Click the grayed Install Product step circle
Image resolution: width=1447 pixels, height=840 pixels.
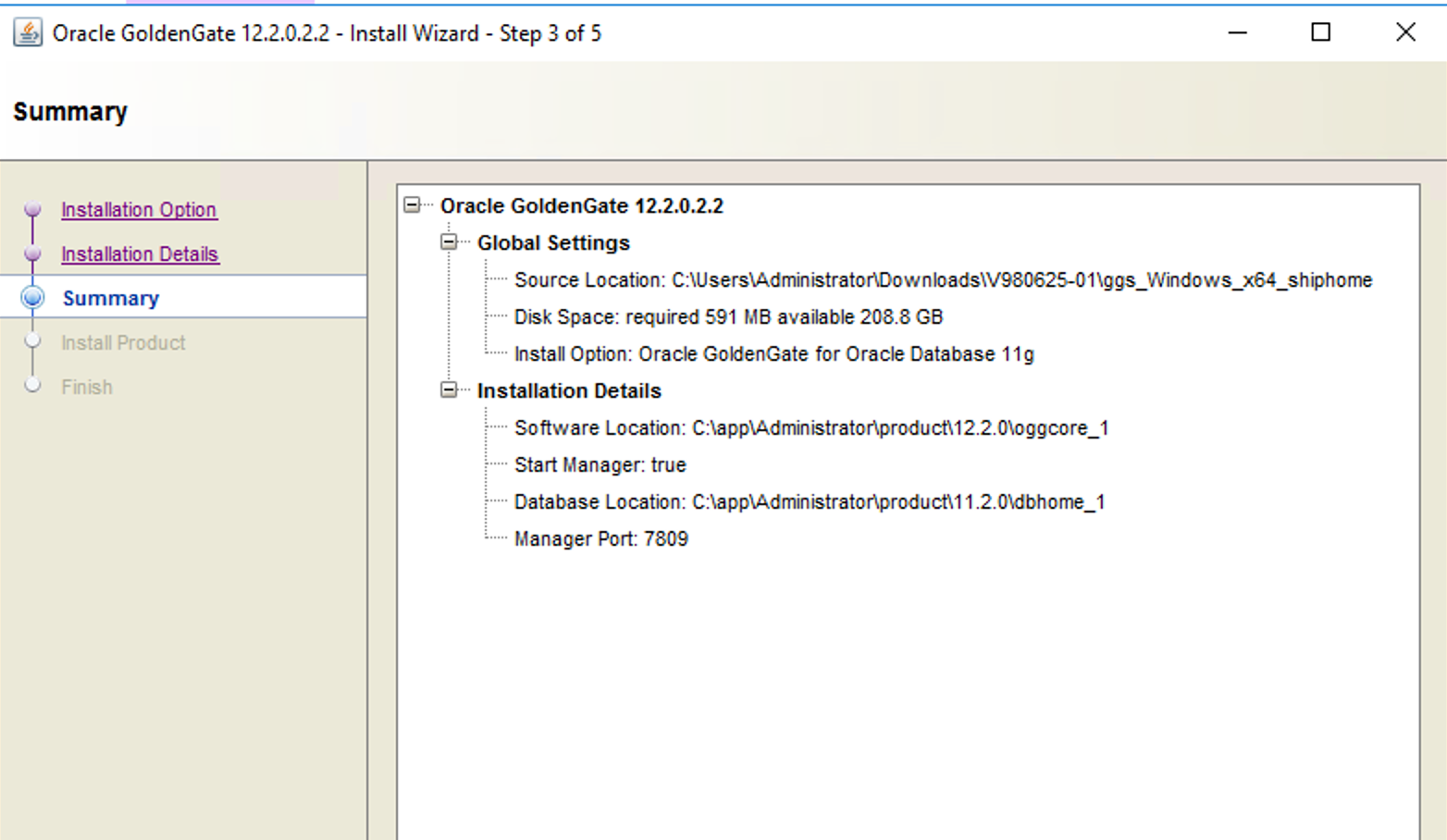33,341
